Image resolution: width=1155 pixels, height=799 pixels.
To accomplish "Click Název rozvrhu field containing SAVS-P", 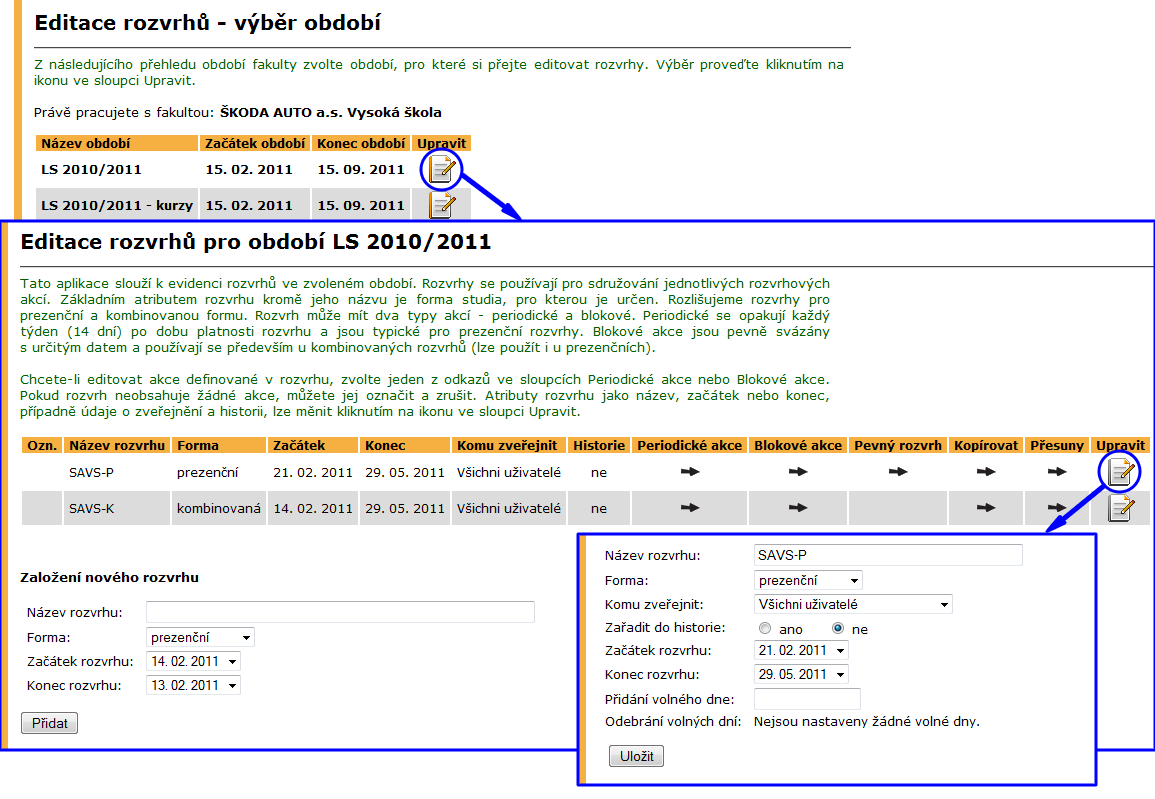I will coord(888,555).
